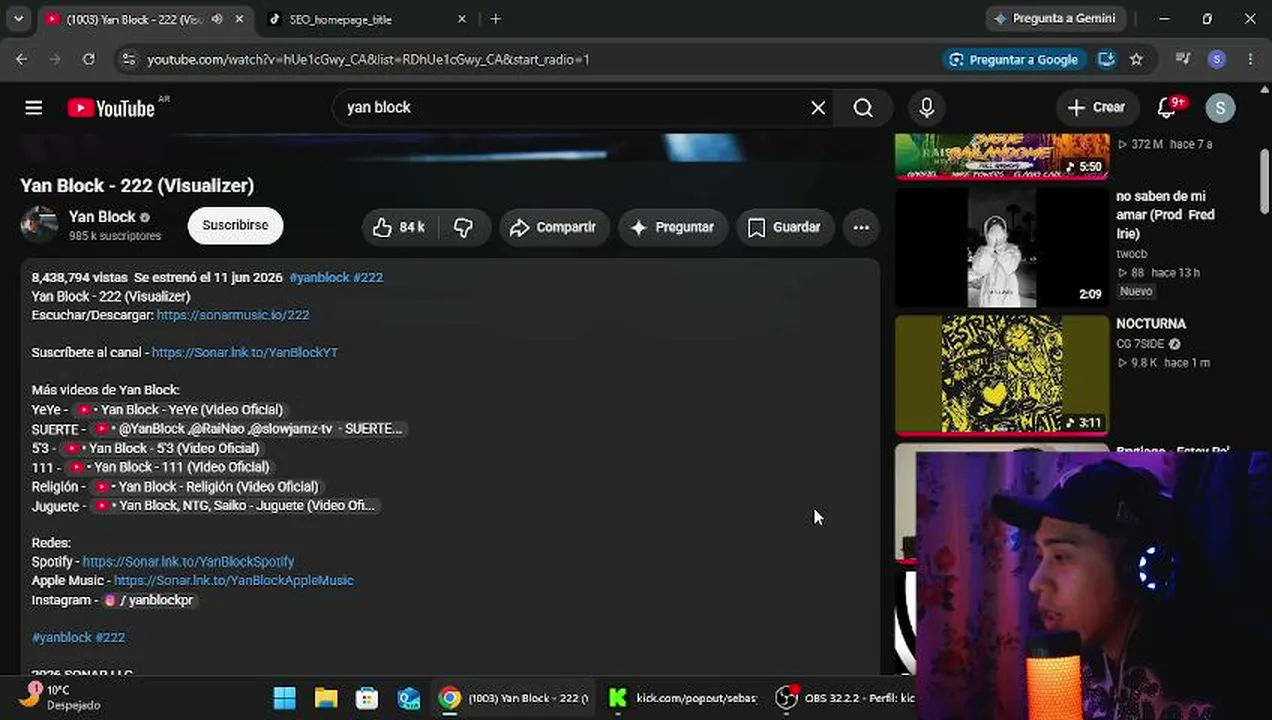1272x720 pixels.
Task: Click twocb channel name
Action: coord(1132,254)
